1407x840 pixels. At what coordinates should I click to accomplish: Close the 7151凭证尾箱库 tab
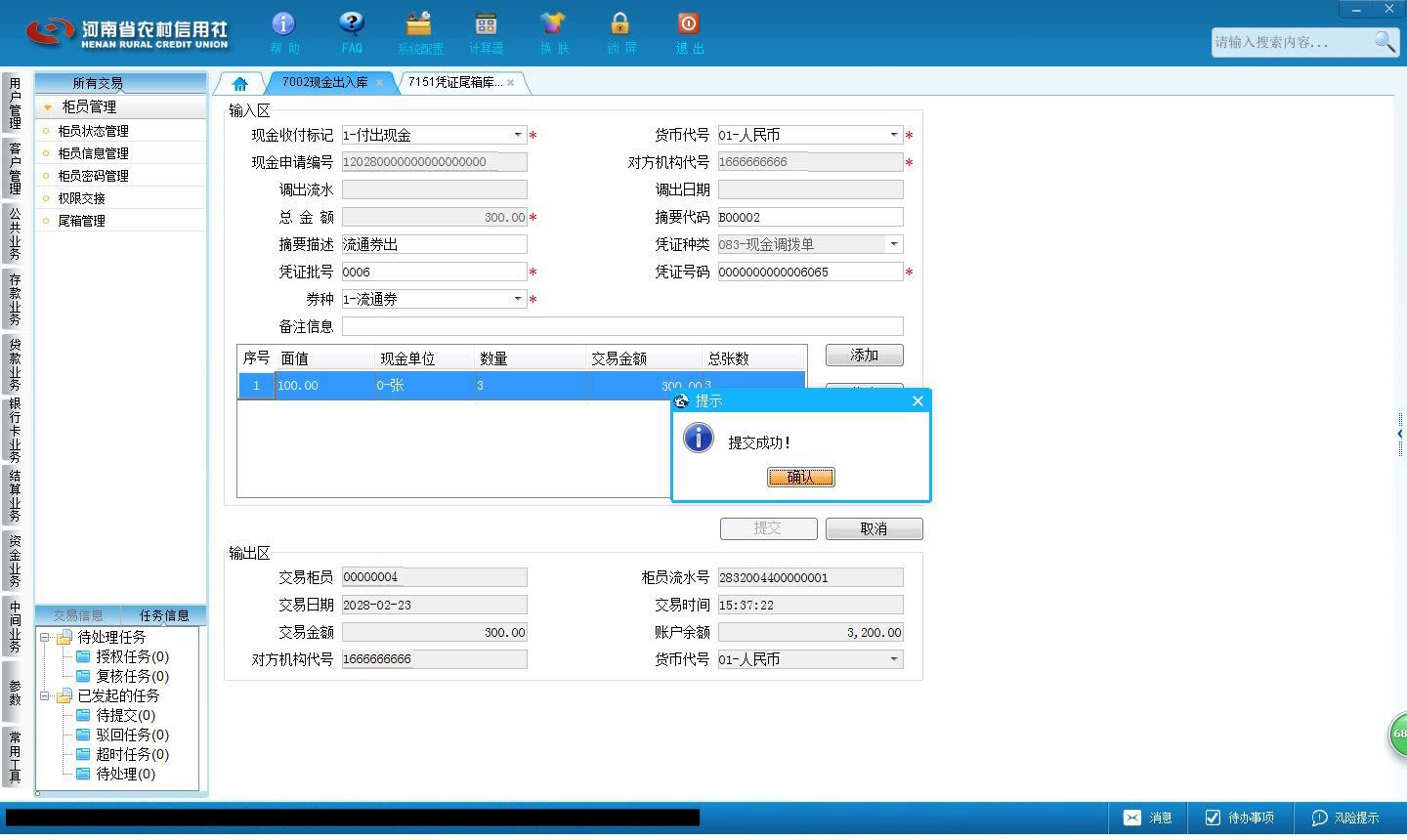click(510, 83)
